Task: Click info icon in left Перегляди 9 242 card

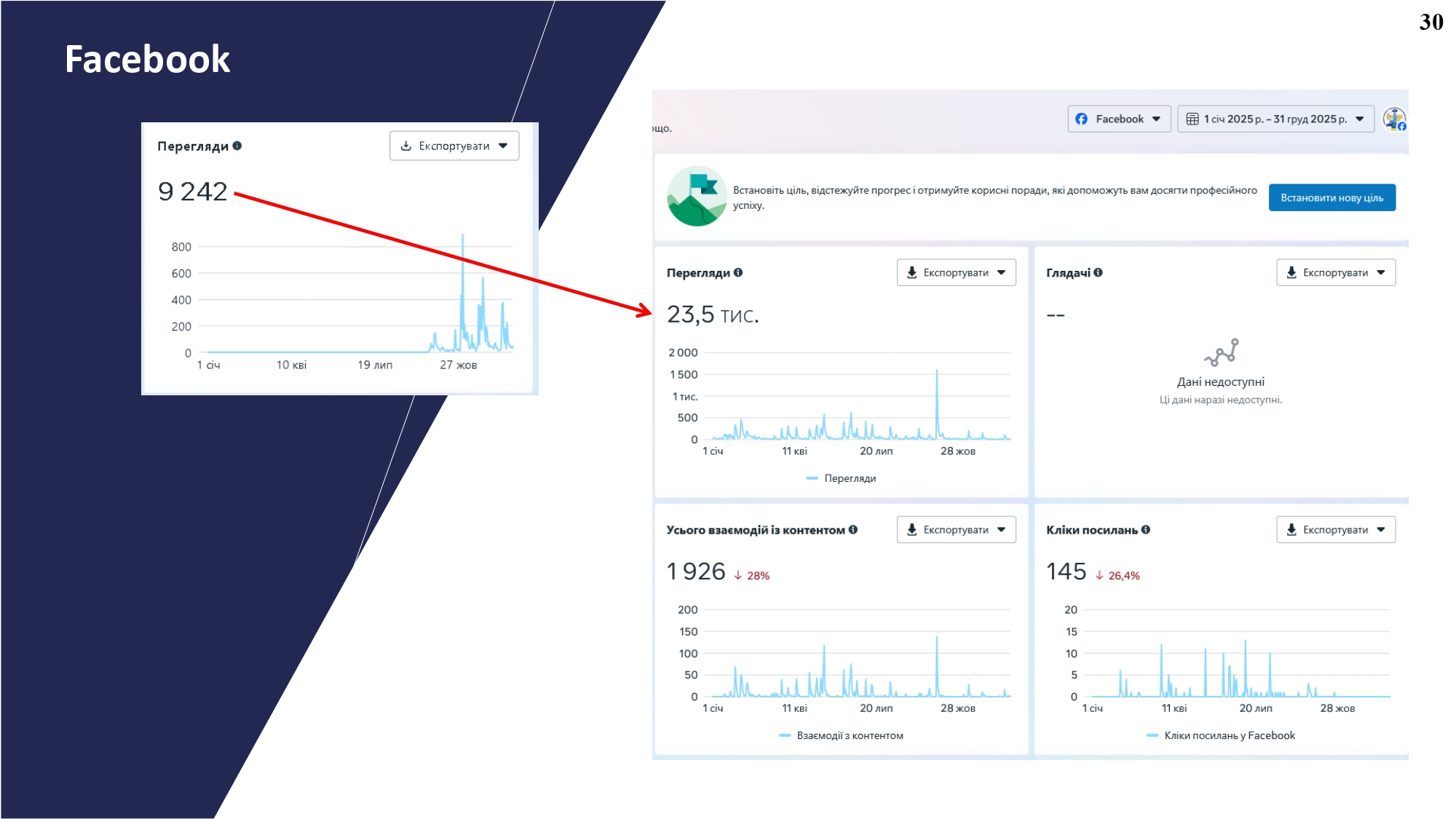Action: click(x=237, y=146)
